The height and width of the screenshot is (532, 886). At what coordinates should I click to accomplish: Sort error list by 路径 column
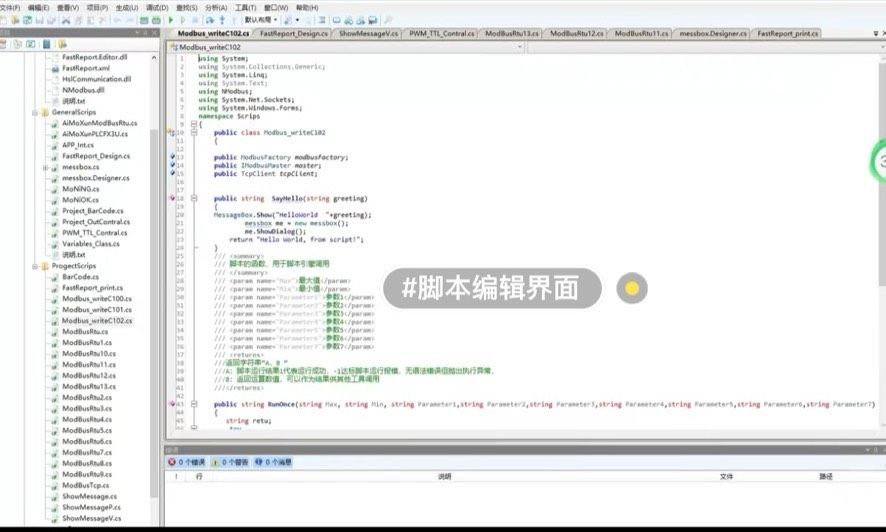(826, 477)
